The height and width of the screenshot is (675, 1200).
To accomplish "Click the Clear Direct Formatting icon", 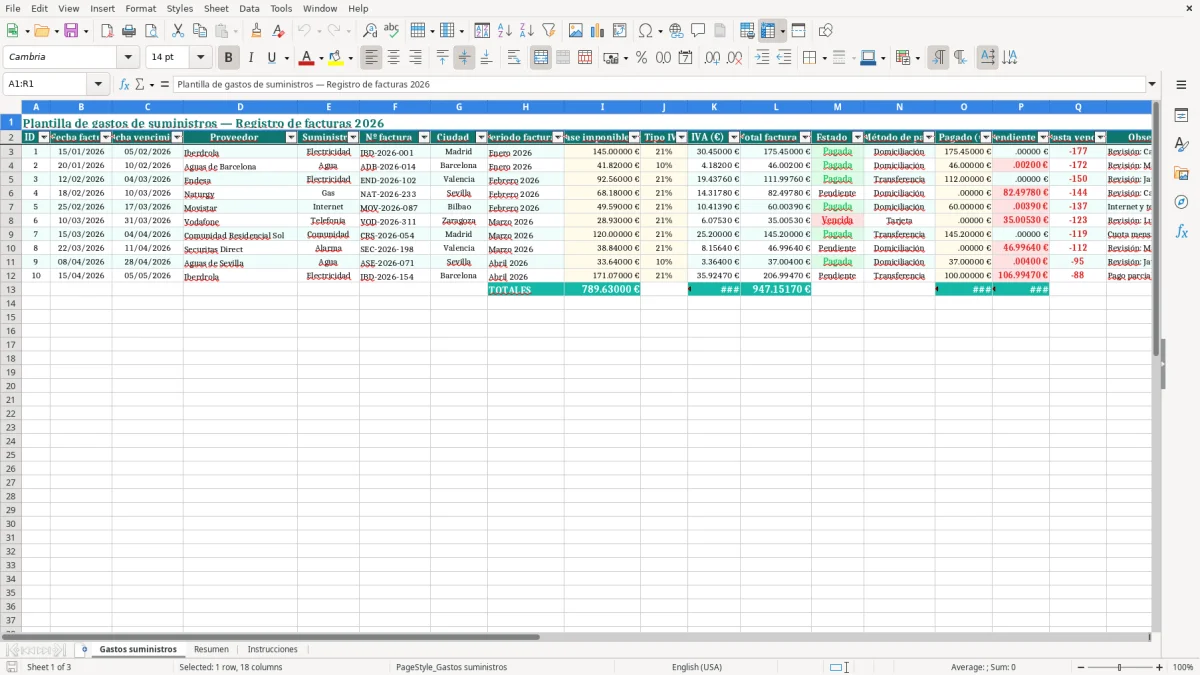I will (278, 31).
